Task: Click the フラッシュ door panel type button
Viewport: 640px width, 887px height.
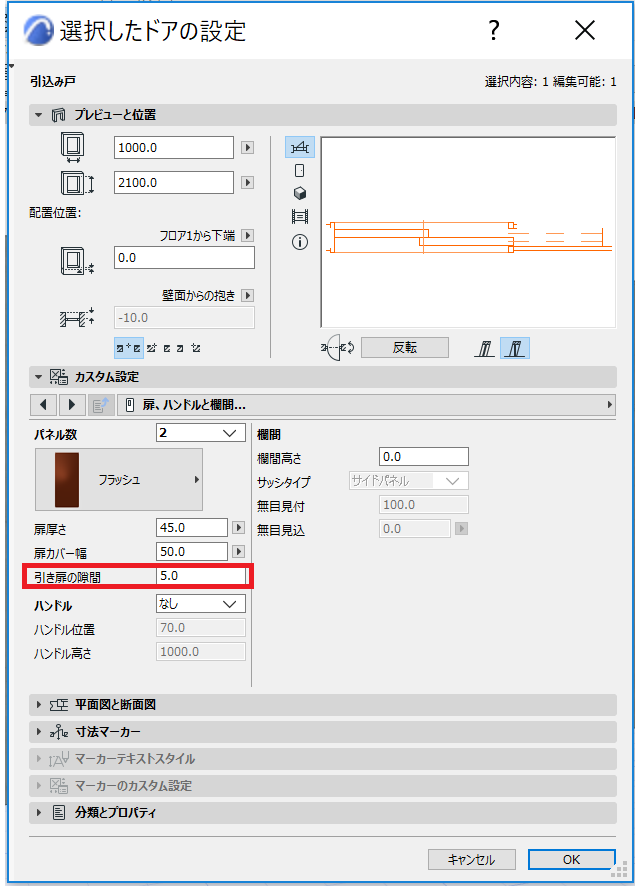Action: [119, 480]
